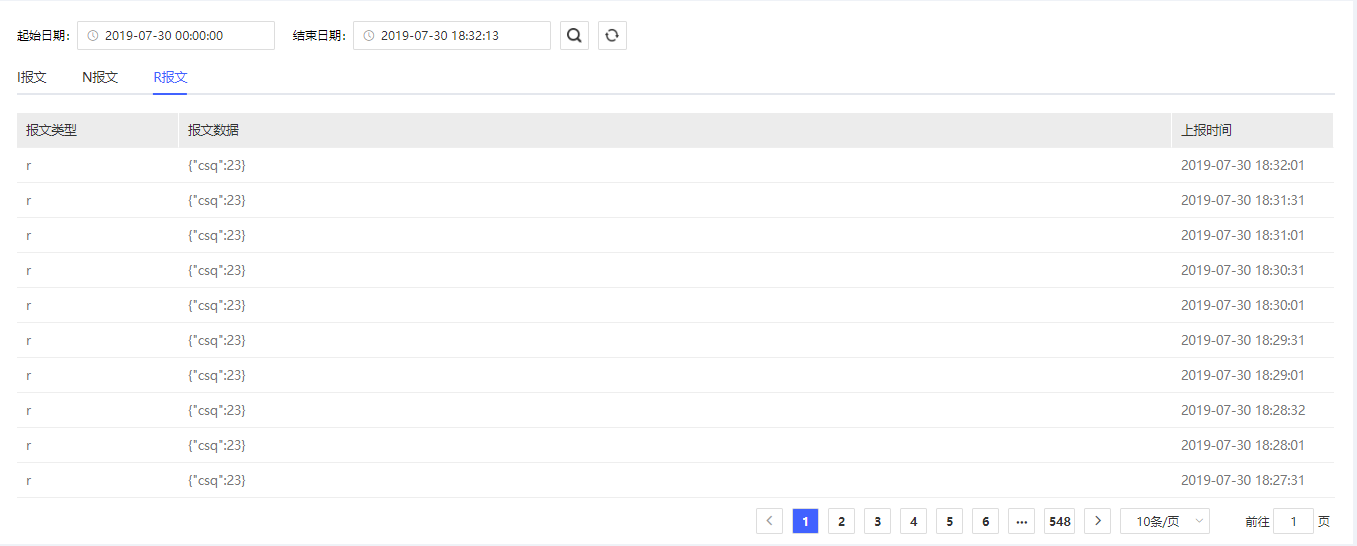The image size is (1357, 546).
Task: Click the clock icon in end date field
Action: tap(369, 36)
